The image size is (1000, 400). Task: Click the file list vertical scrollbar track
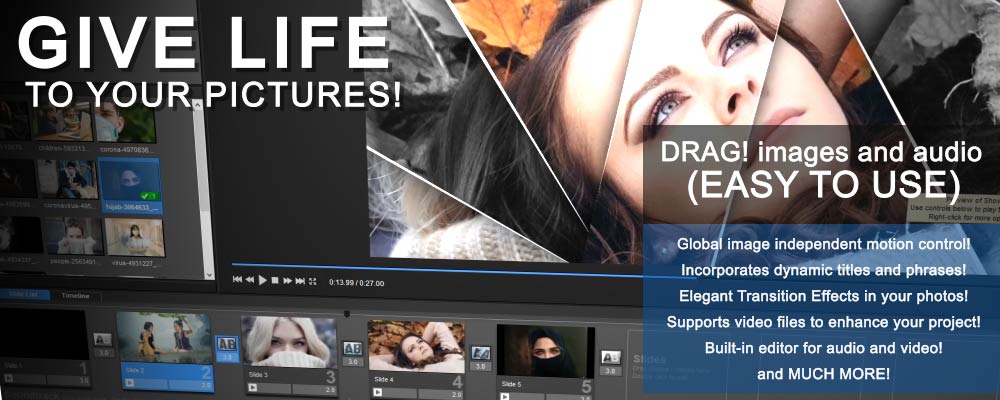click(x=204, y=191)
